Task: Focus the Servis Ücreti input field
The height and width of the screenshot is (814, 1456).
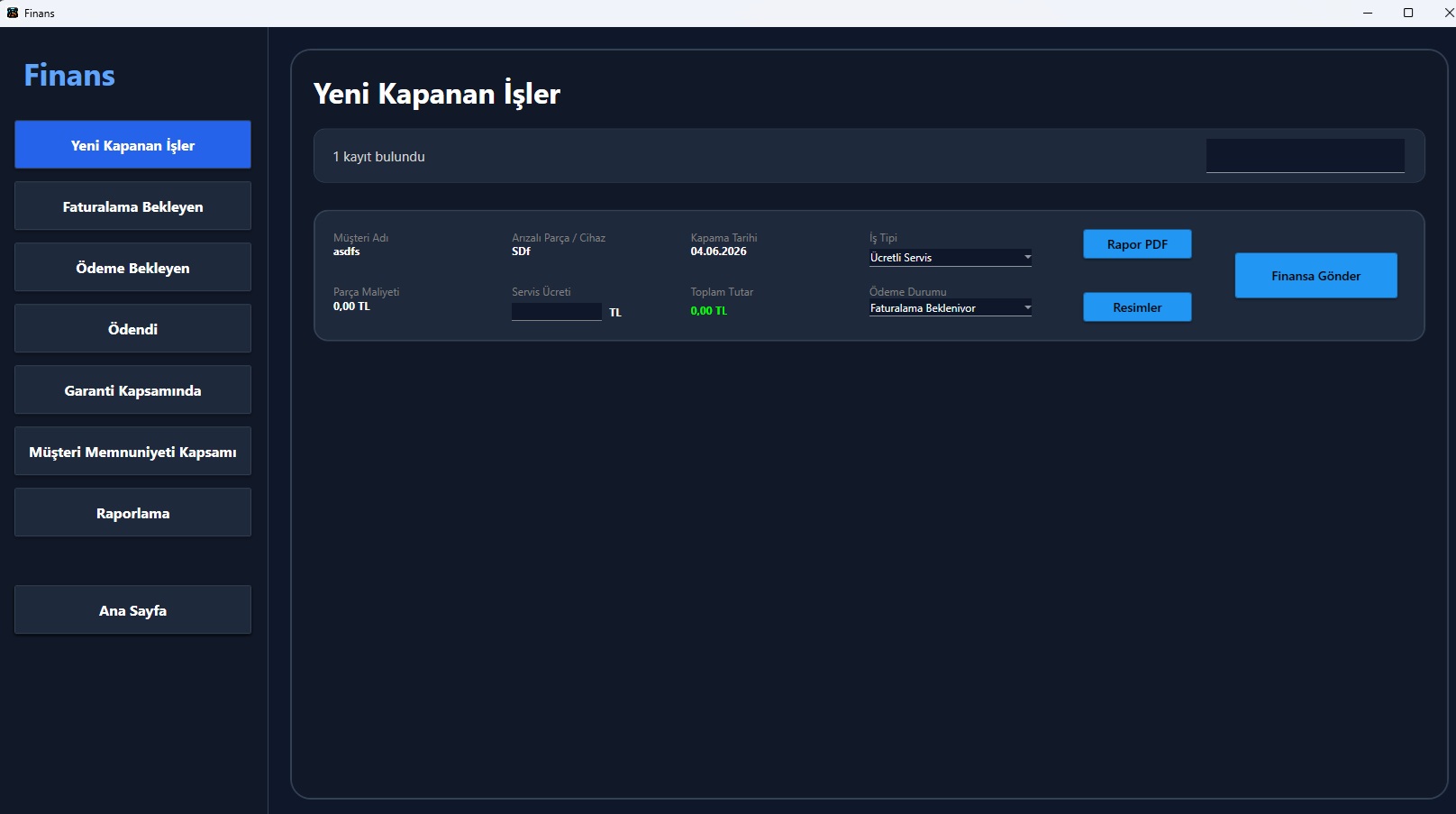Action: [557, 311]
